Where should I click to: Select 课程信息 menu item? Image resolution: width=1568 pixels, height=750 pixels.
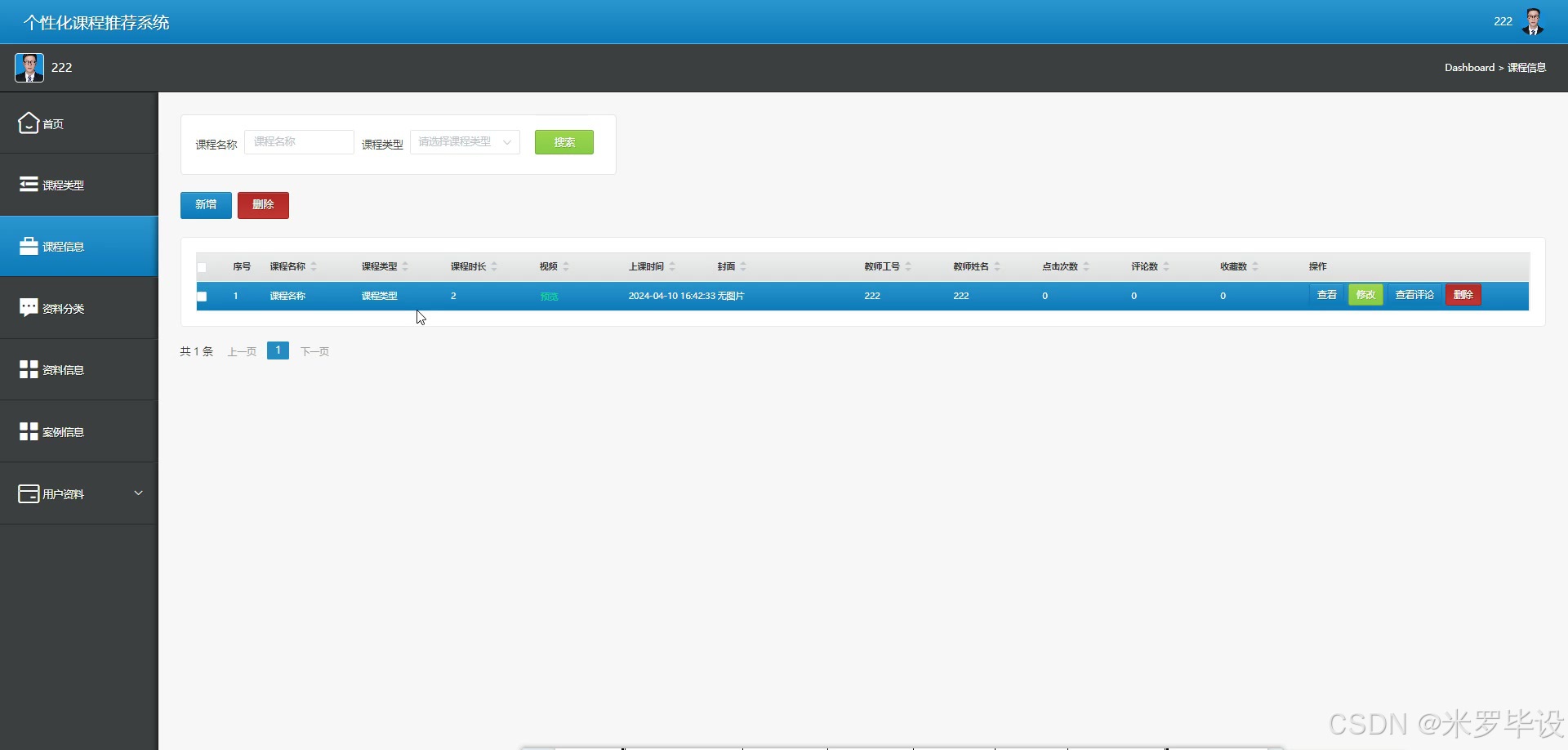pyautogui.click(x=78, y=246)
